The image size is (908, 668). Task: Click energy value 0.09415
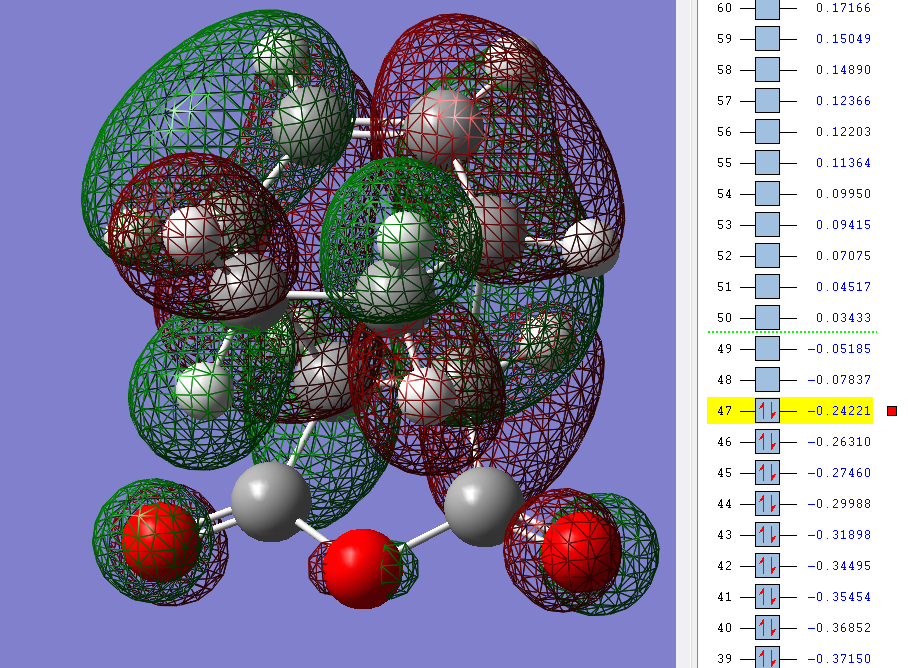click(x=843, y=225)
